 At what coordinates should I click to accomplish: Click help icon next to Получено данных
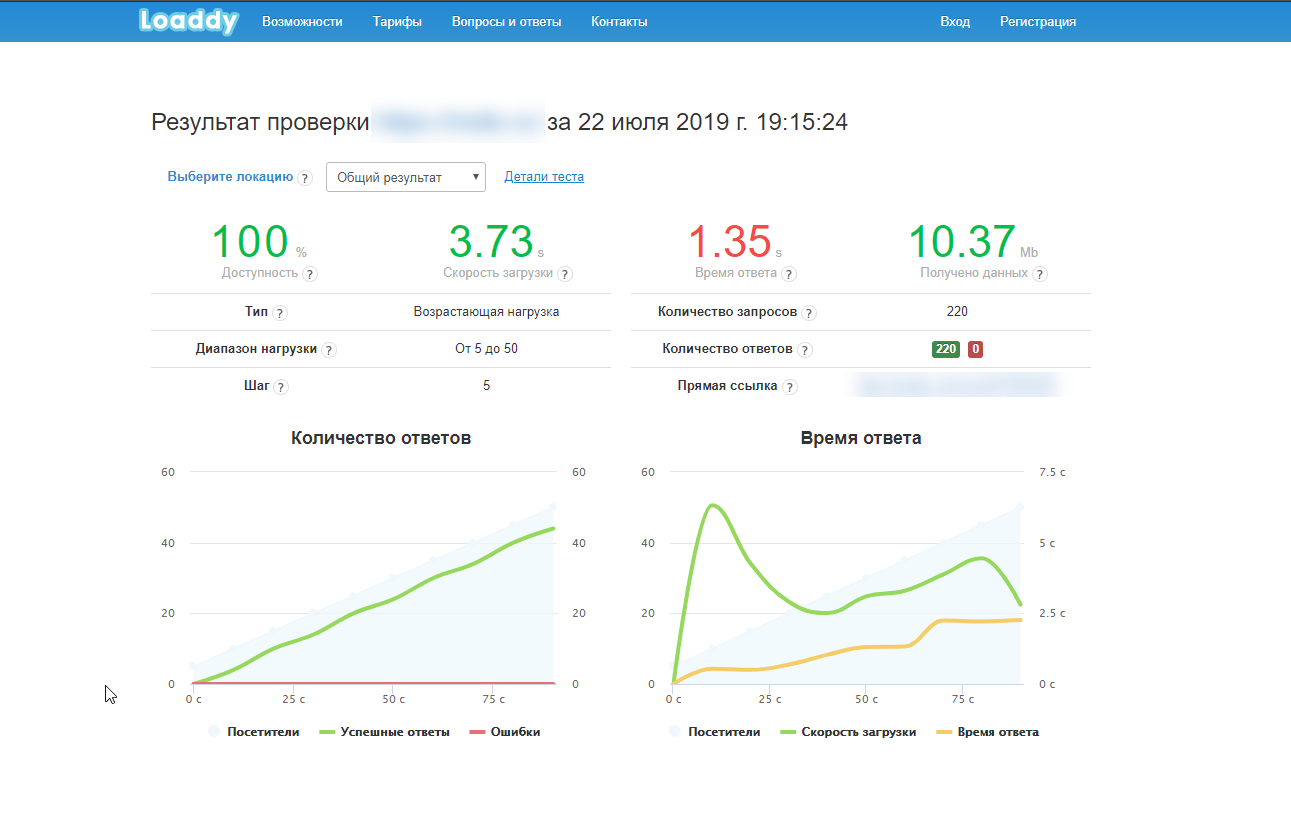tap(1040, 274)
